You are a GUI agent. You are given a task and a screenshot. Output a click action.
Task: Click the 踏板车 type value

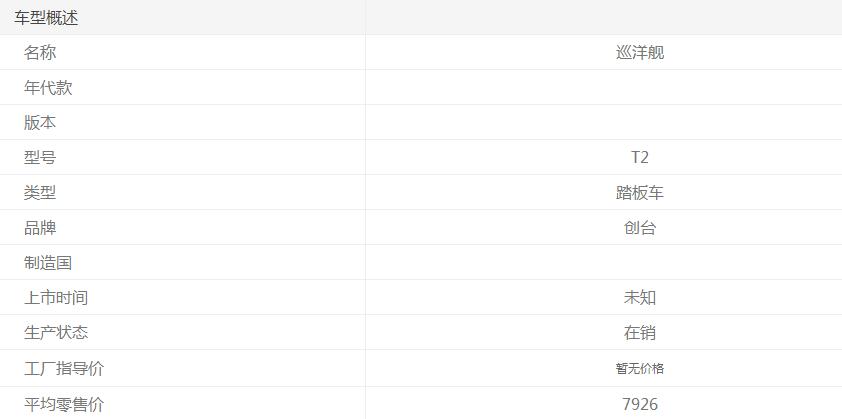pos(640,193)
